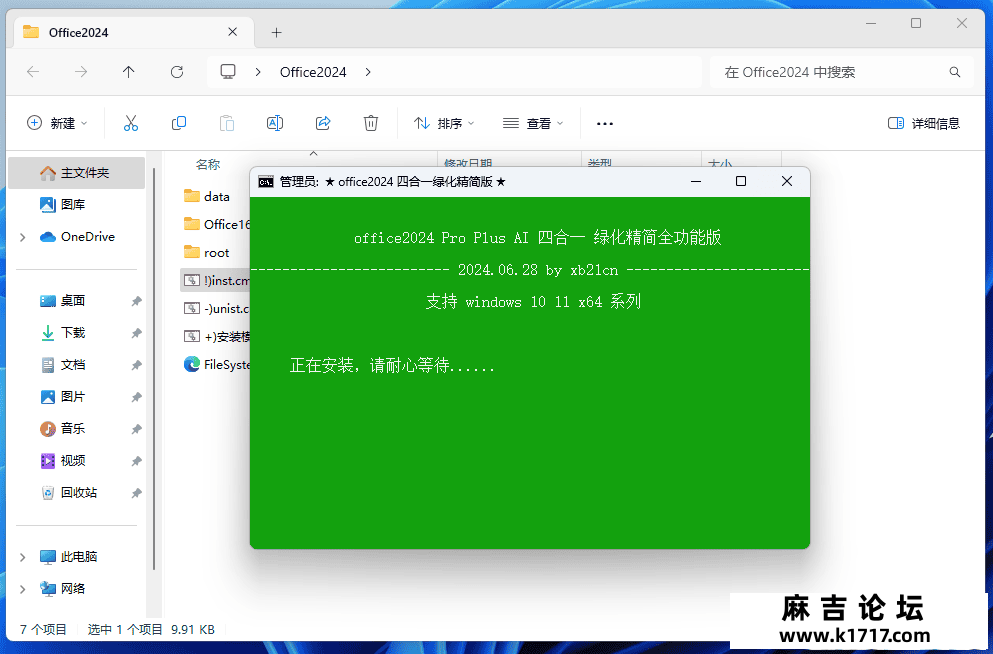Image resolution: width=993 pixels, height=654 pixels.
Task: Open the 查看 (View) dropdown
Action: coord(533,123)
